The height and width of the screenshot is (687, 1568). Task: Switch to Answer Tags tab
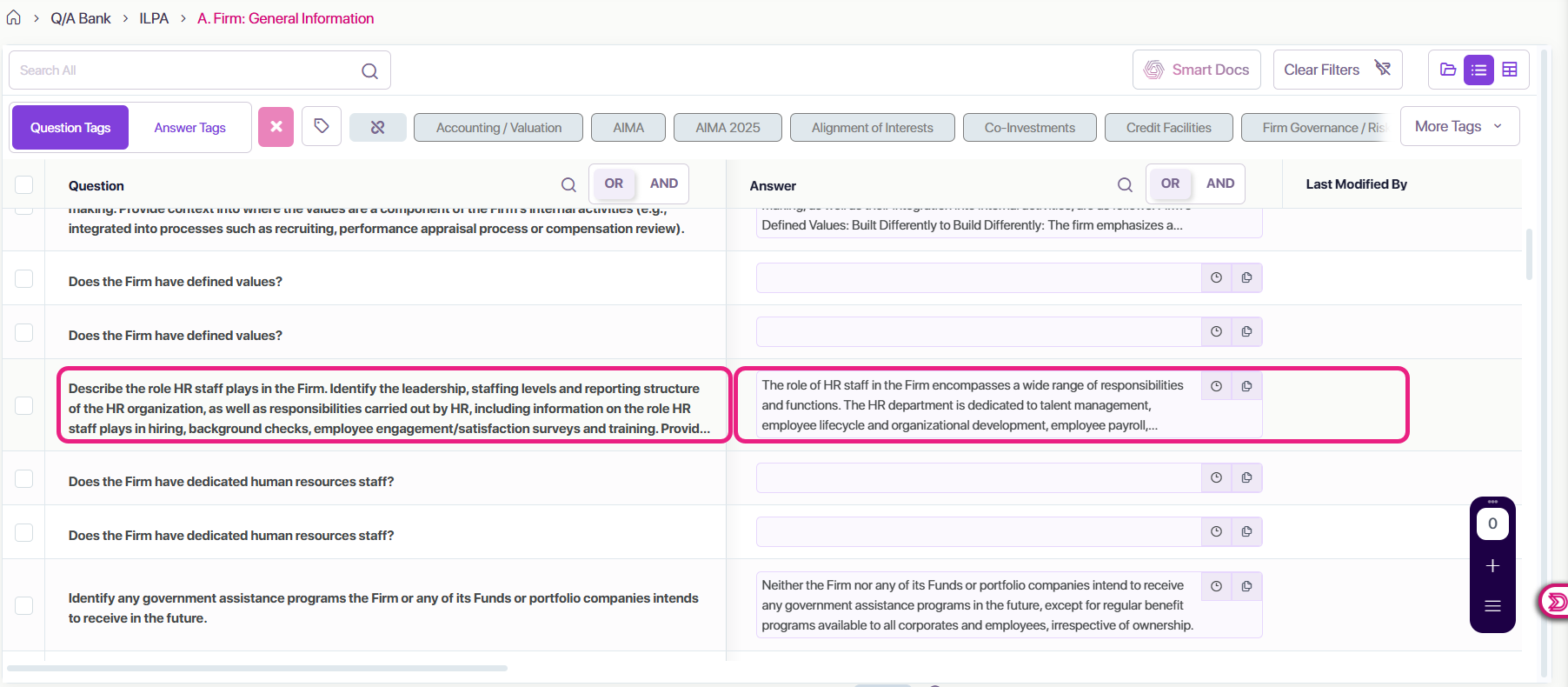pyautogui.click(x=189, y=128)
